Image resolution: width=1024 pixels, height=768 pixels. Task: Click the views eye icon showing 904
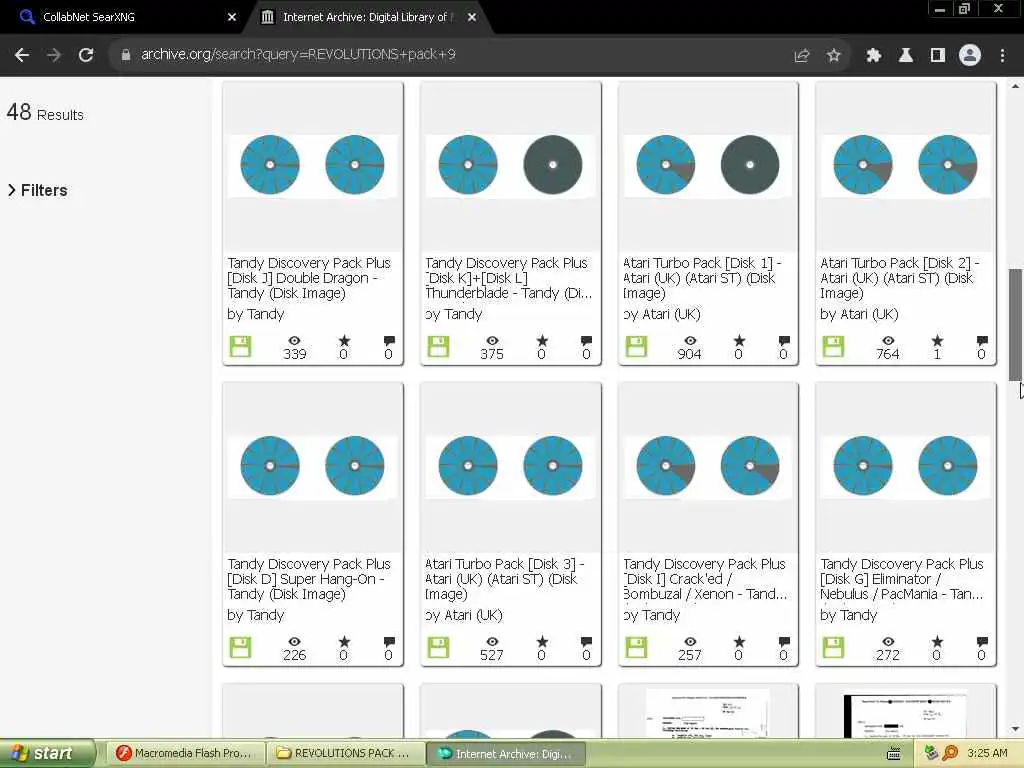point(690,340)
